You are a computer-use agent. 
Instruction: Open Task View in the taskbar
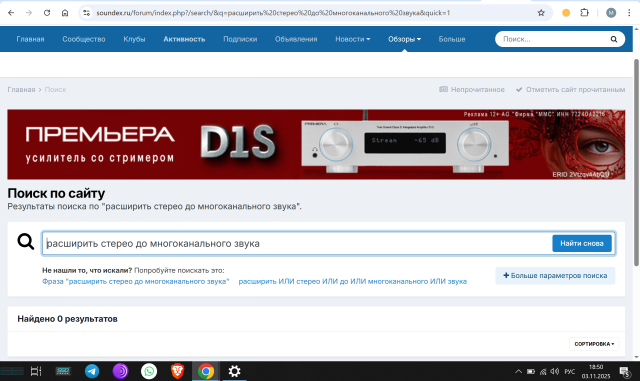(36, 371)
